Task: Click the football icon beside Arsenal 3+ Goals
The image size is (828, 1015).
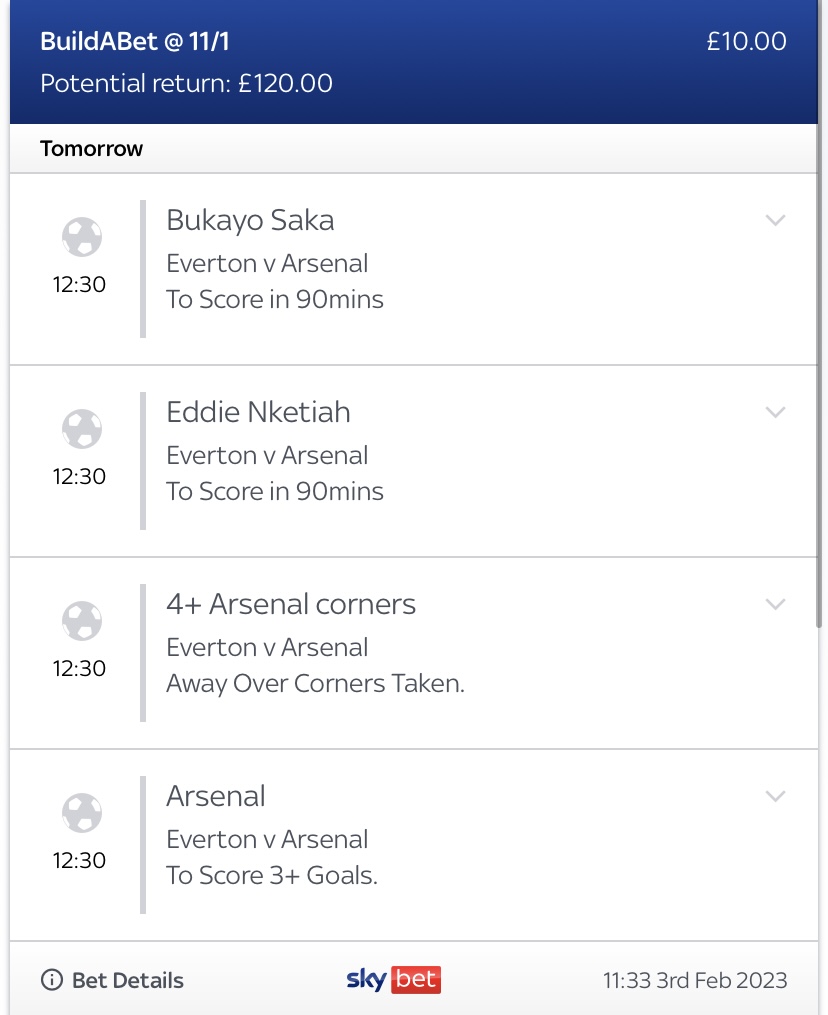Action: (x=82, y=812)
